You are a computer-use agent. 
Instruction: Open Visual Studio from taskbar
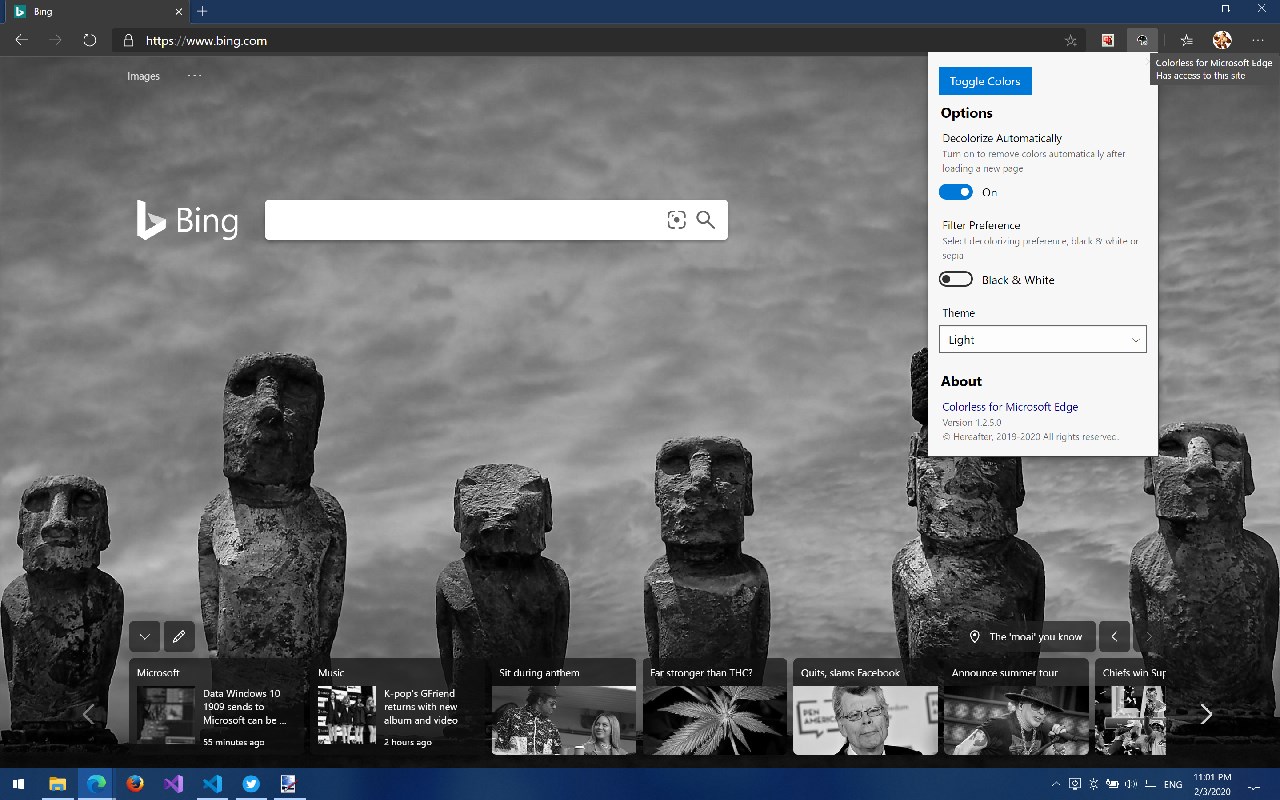[174, 784]
